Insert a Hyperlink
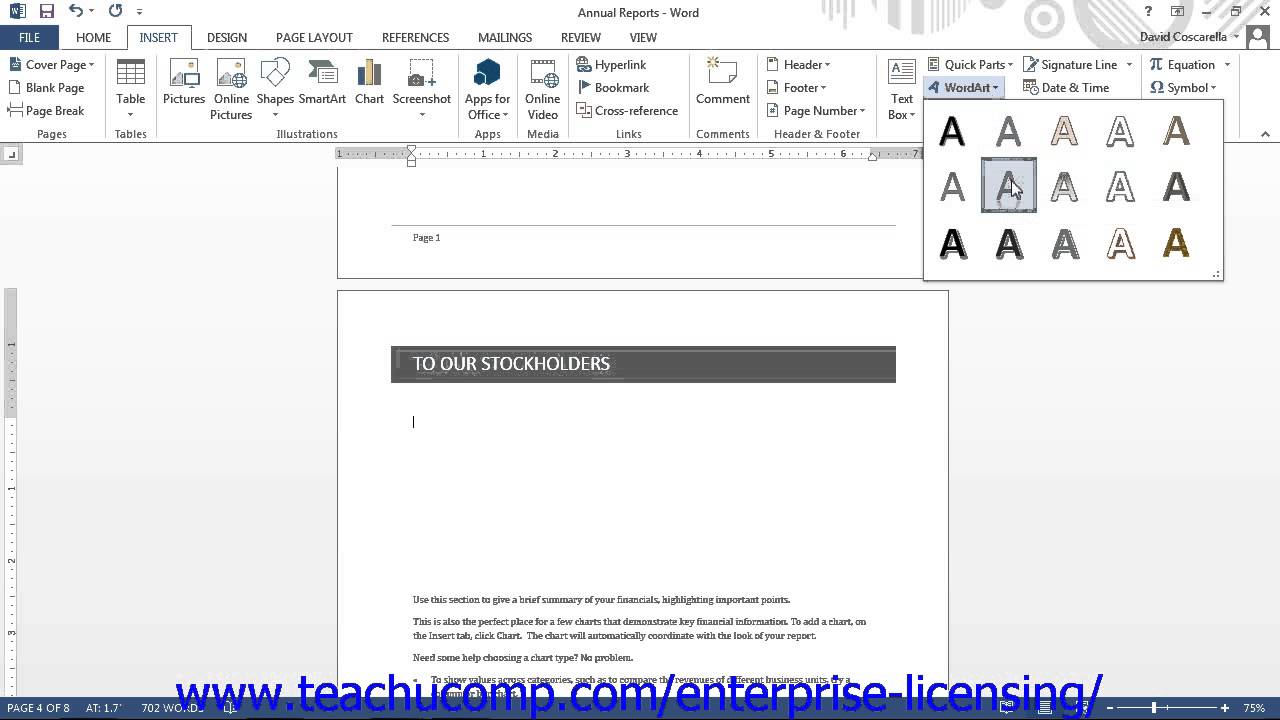1280x720 pixels. coord(610,64)
